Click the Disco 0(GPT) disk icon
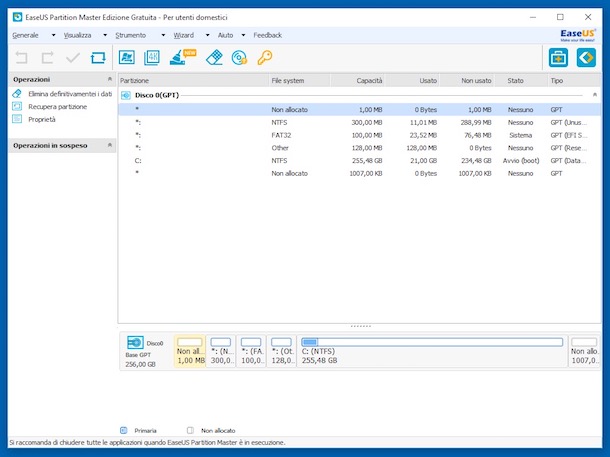This screenshot has width=610, height=457. [126, 95]
